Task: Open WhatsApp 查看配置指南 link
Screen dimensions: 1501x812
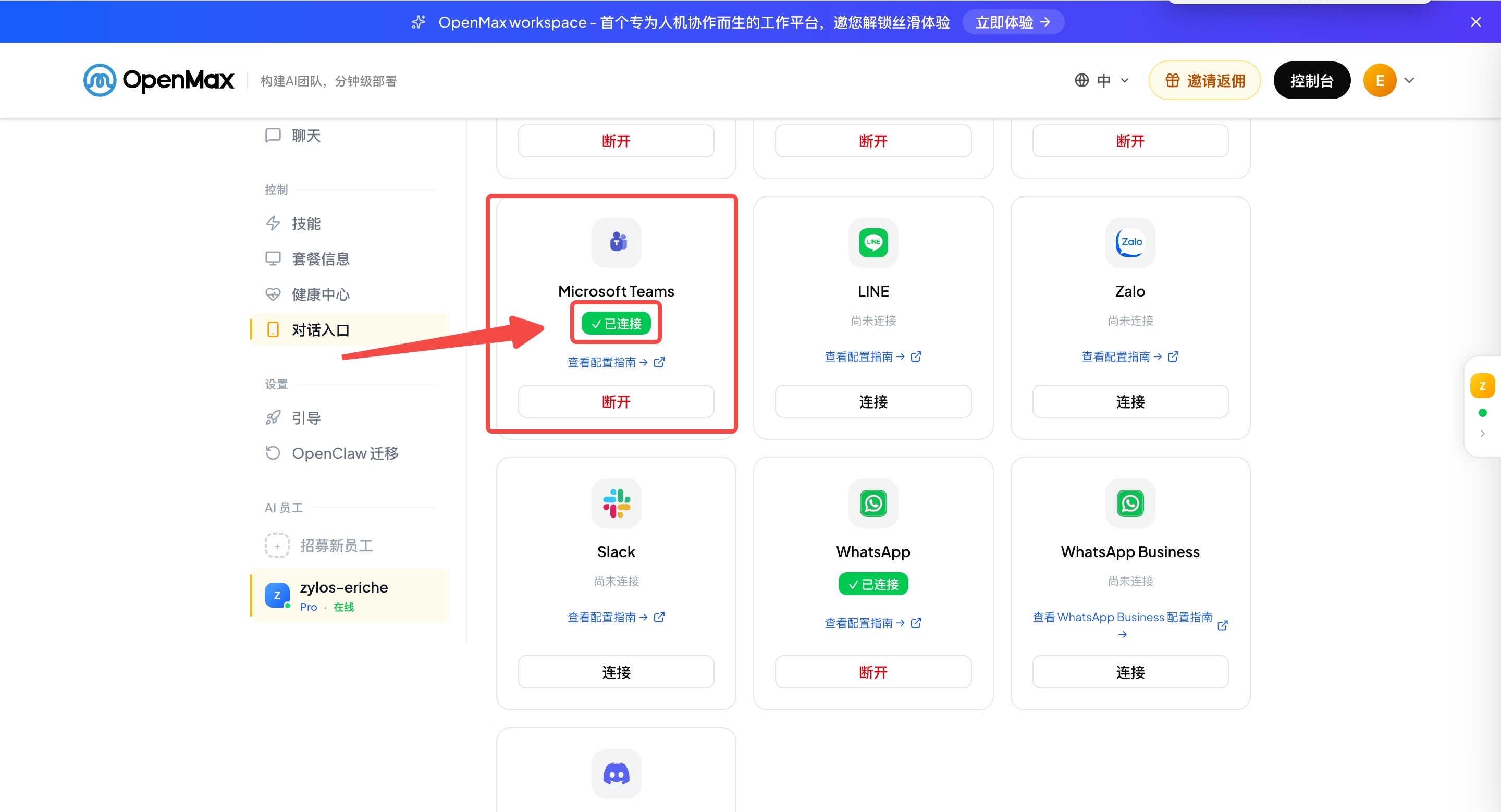Action: (x=873, y=623)
